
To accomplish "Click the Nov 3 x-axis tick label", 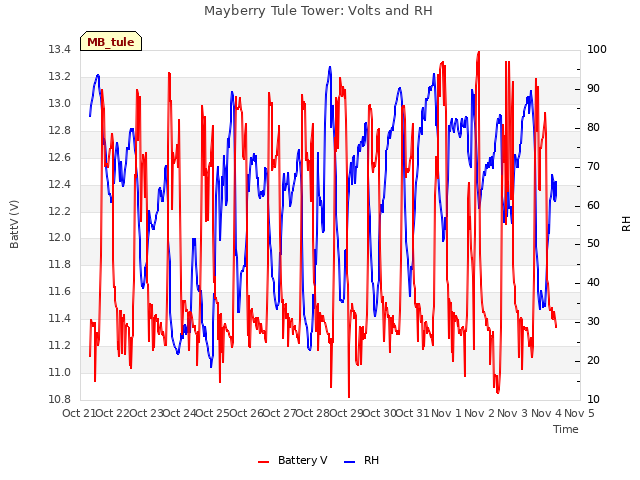I will (x=513, y=413).
